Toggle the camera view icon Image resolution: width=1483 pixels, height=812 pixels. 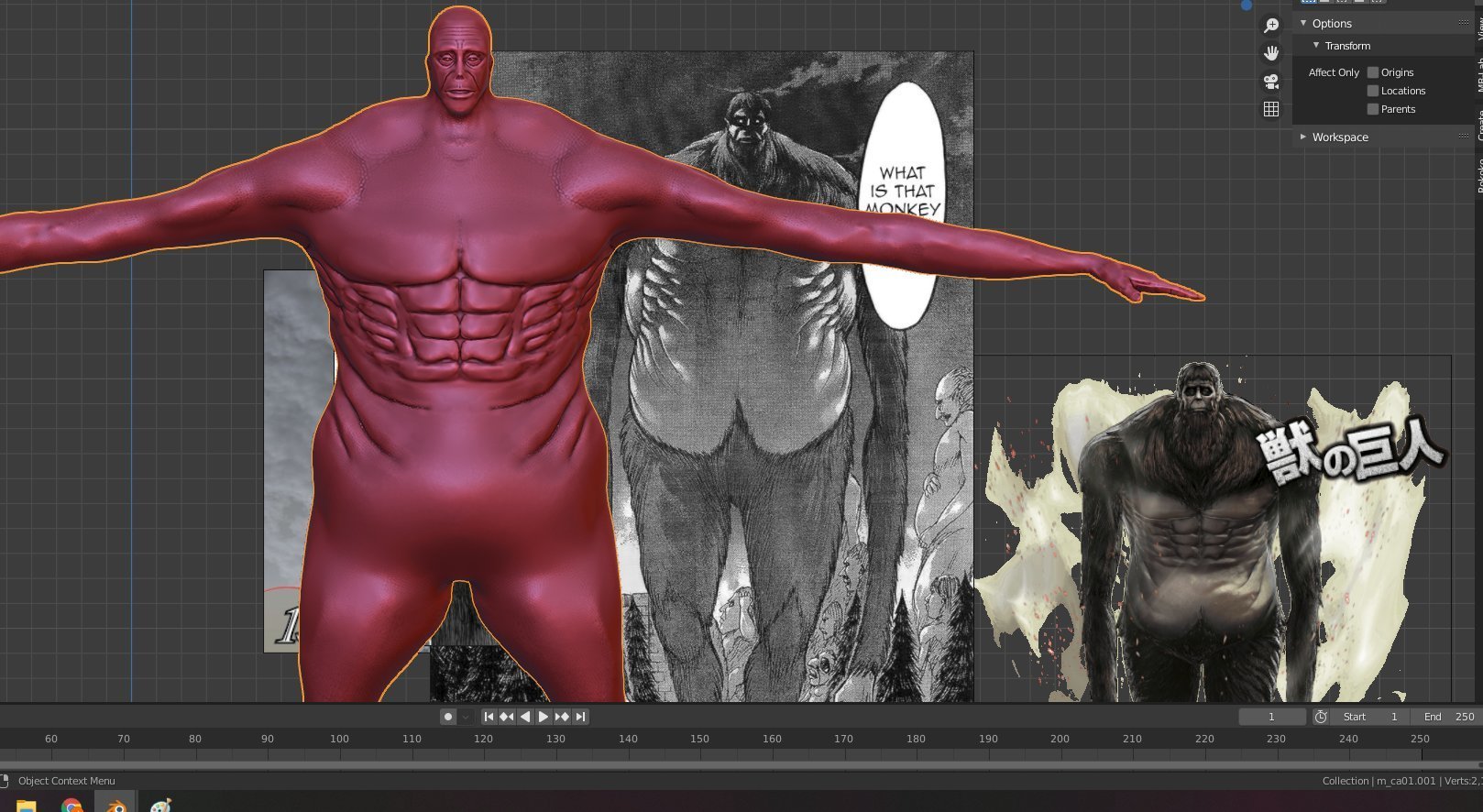[x=1271, y=82]
